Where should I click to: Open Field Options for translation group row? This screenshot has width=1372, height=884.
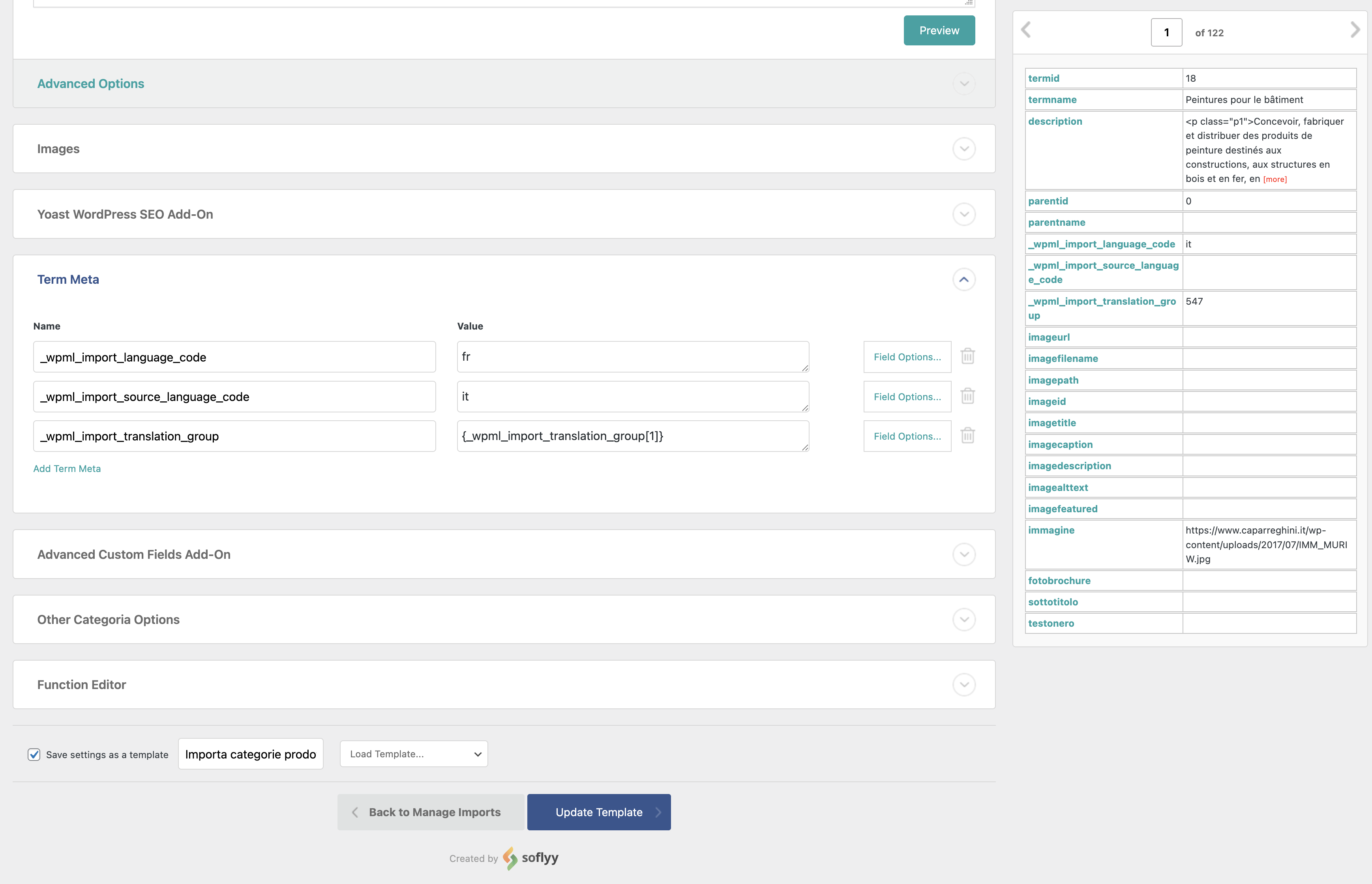[x=907, y=436]
